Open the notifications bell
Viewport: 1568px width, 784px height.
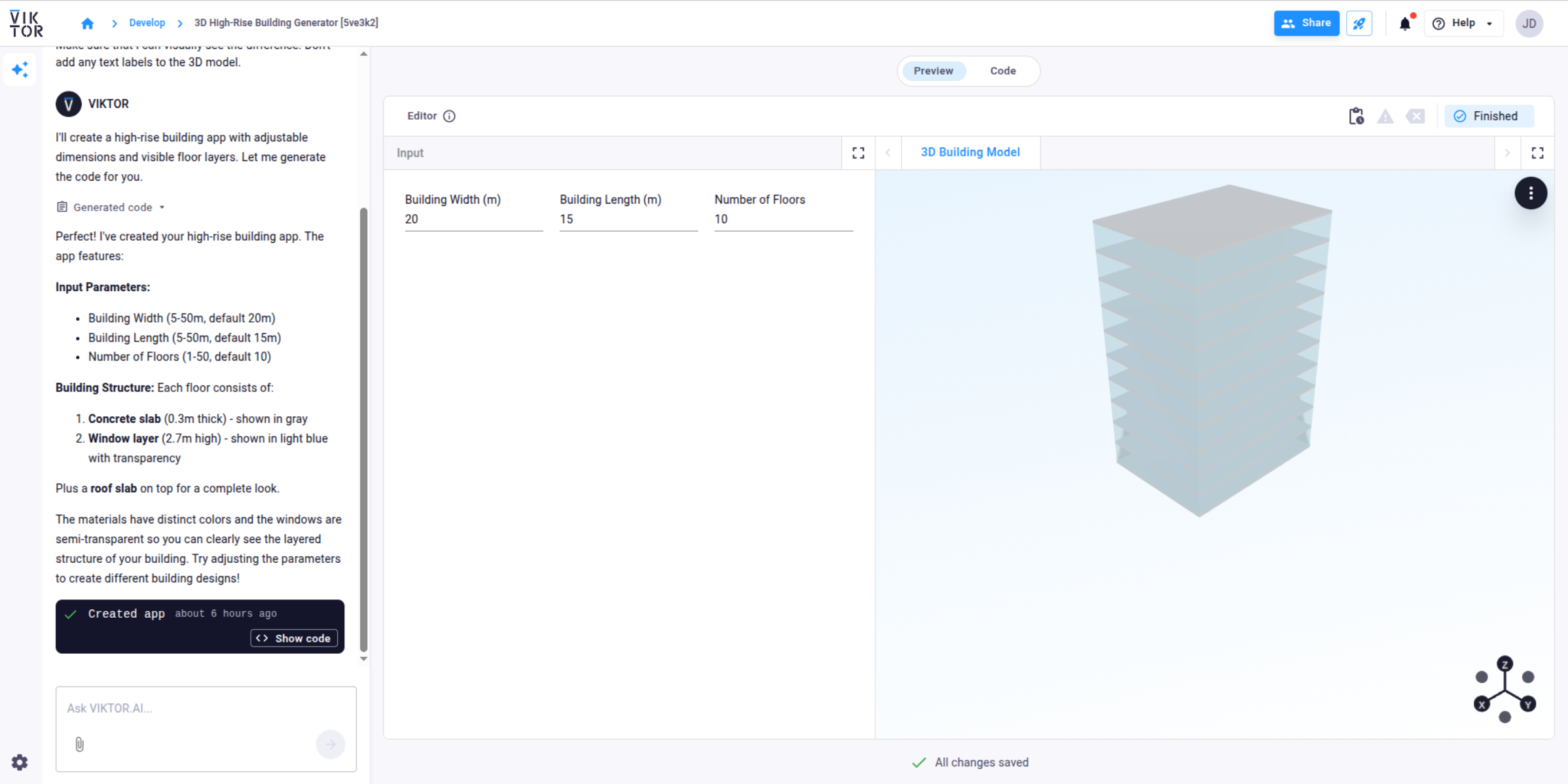pos(1405,24)
